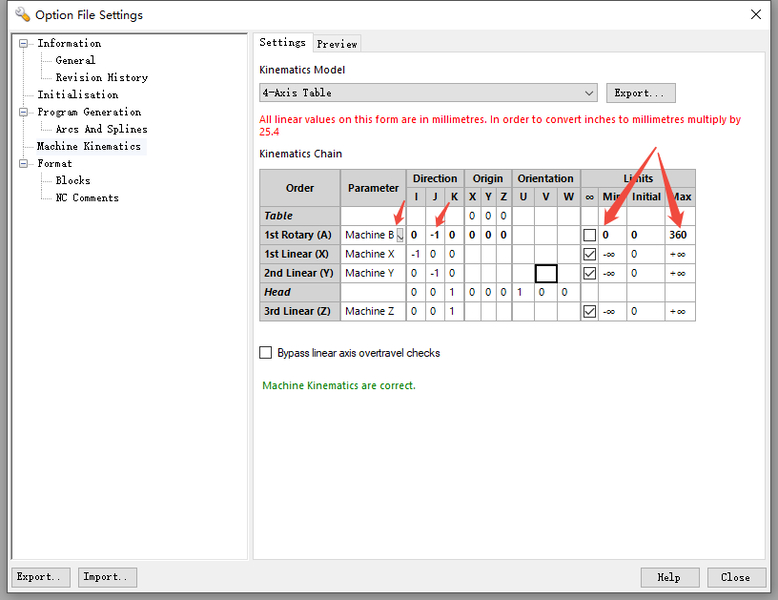Click the Direction column header
The height and width of the screenshot is (600, 778).
tap(435, 179)
